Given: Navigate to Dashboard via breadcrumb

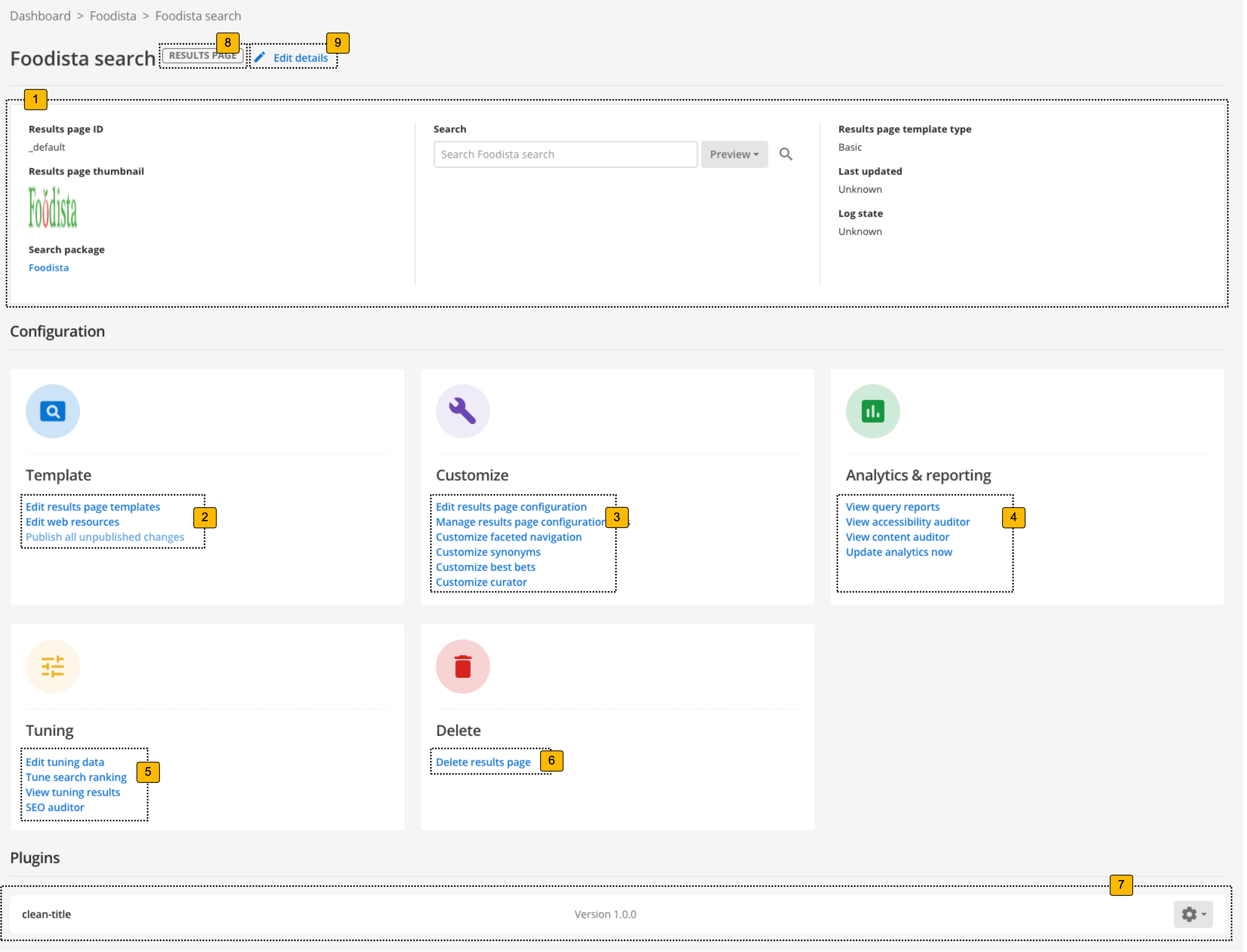Looking at the screenshot, I should 40,16.
